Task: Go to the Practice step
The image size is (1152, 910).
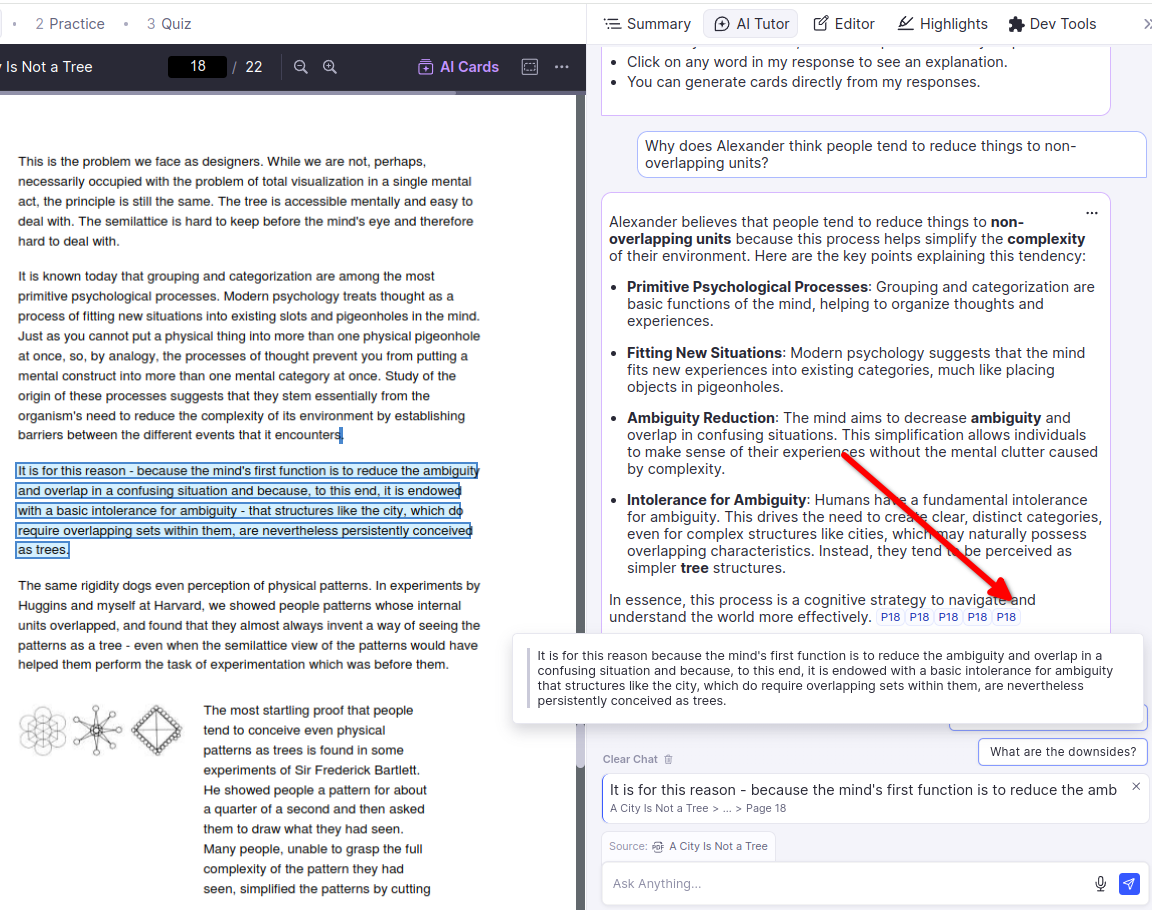Action: click(69, 24)
